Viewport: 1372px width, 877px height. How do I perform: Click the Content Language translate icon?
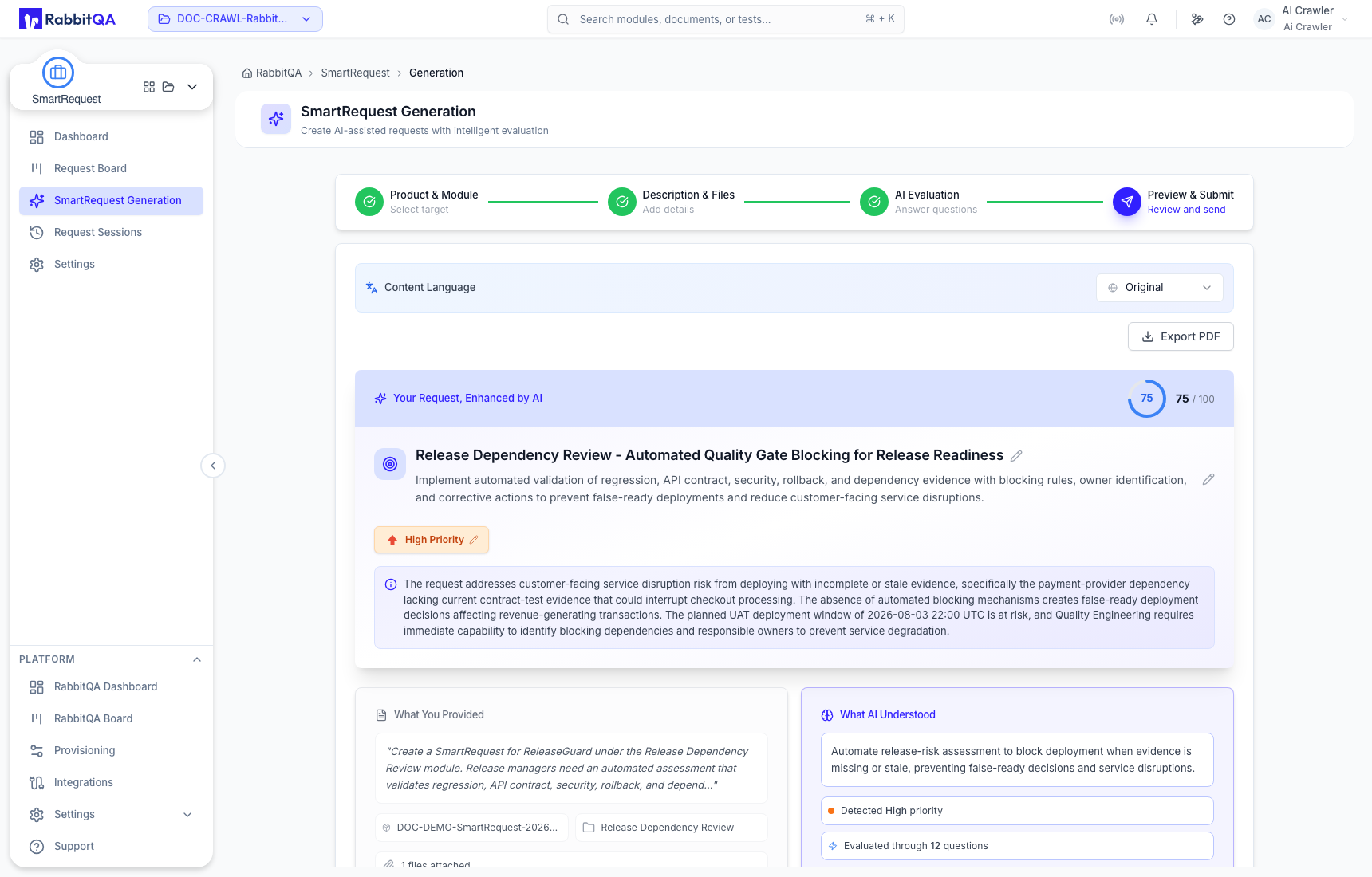click(372, 288)
